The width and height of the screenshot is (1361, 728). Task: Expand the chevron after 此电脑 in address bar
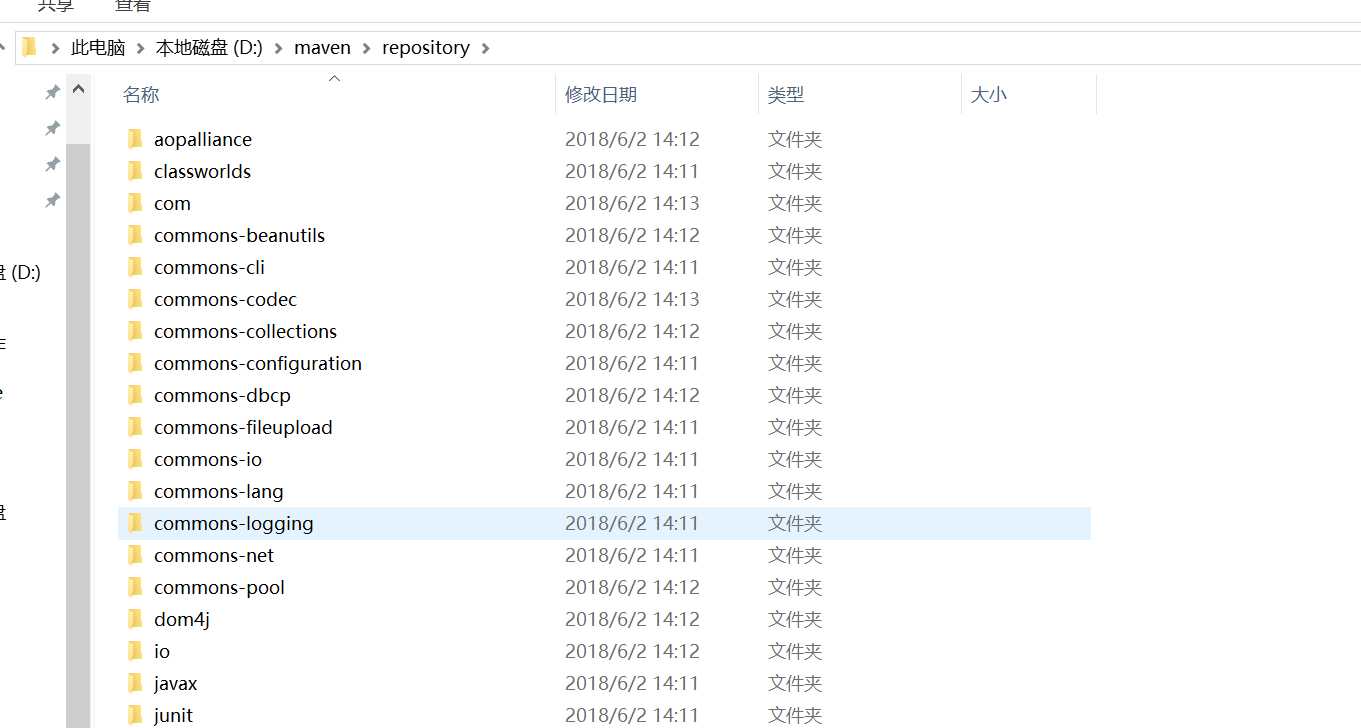(139, 48)
